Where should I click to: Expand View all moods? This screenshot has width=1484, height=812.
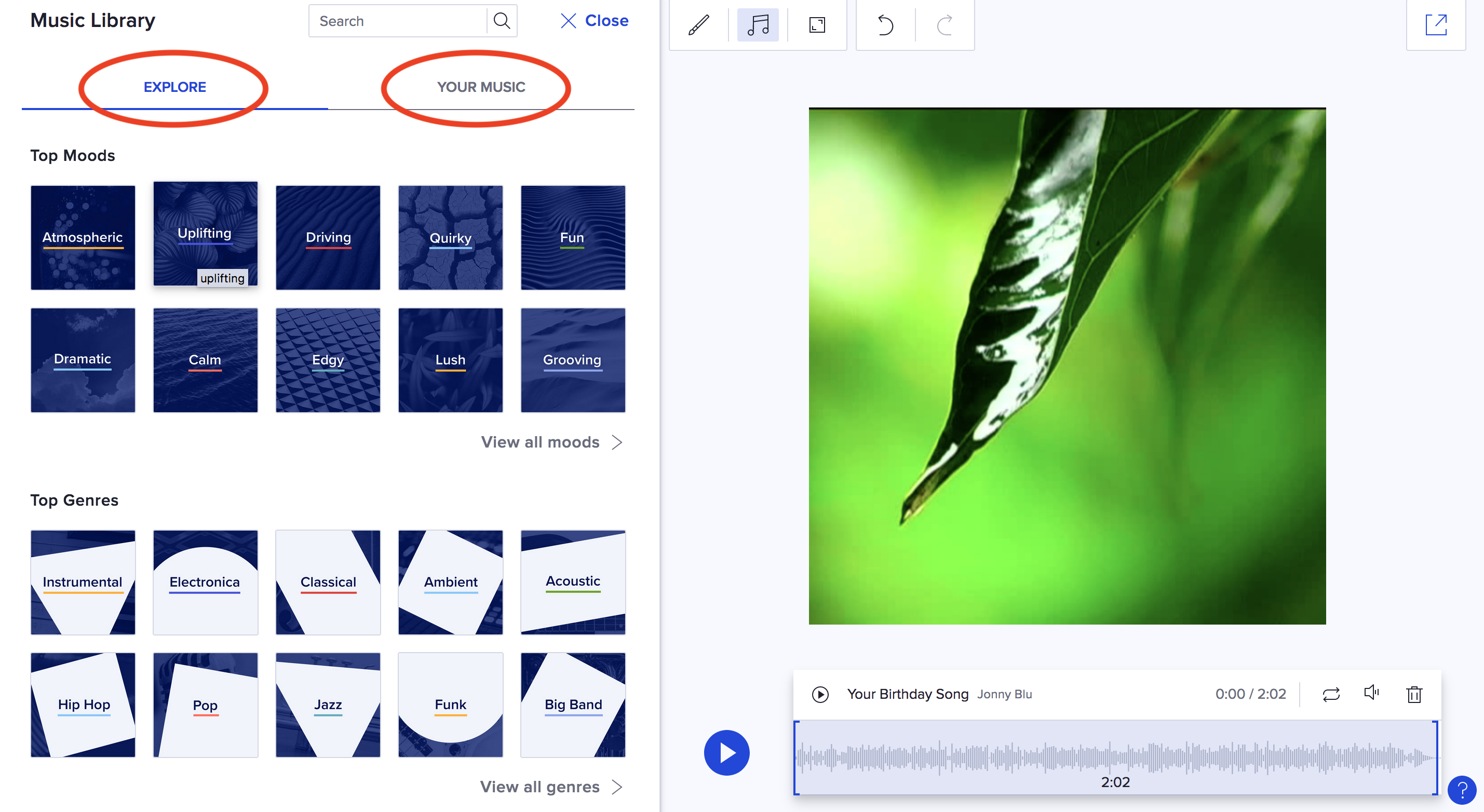click(x=552, y=442)
